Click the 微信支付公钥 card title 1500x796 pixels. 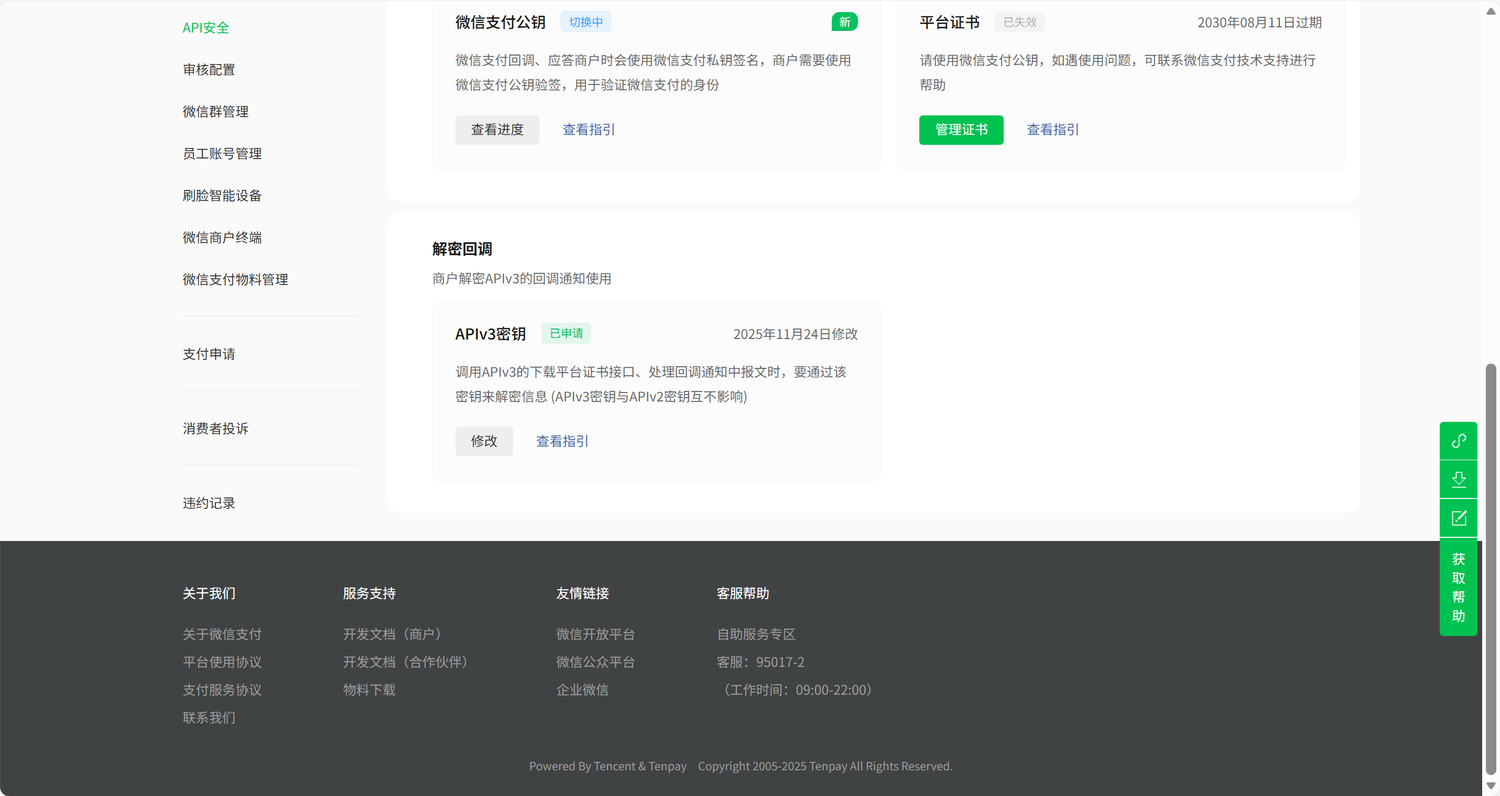tap(500, 22)
